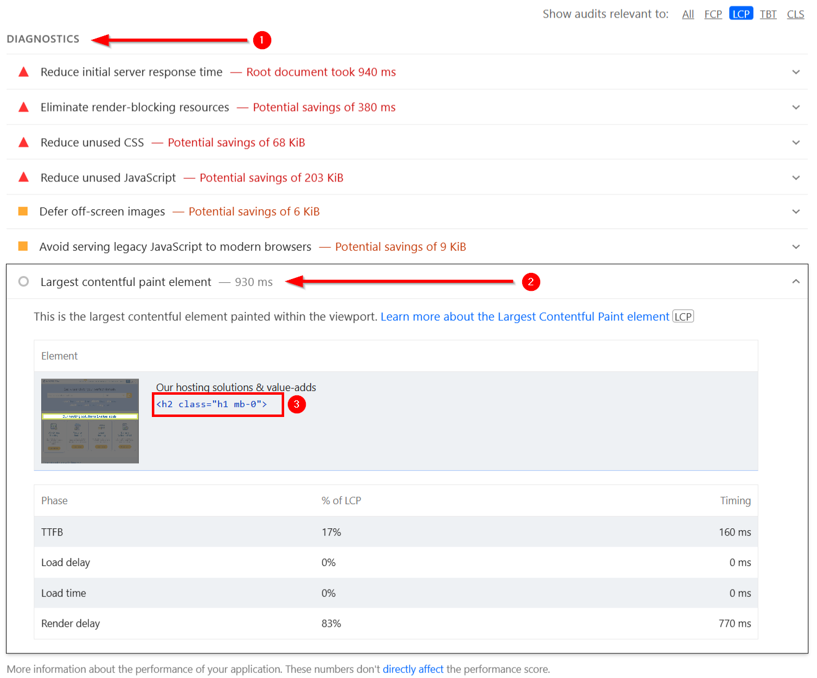Expand the Defer off-screen images audit
Image resolution: width=817 pixels, height=678 pixels.
tap(796, 211)
